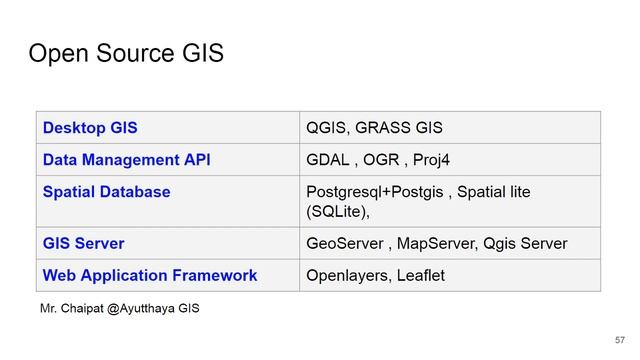This screenshot has height=360, width=640.
Task: Select the 'GIS Server' cell
Action: click(x=168, y=243)
